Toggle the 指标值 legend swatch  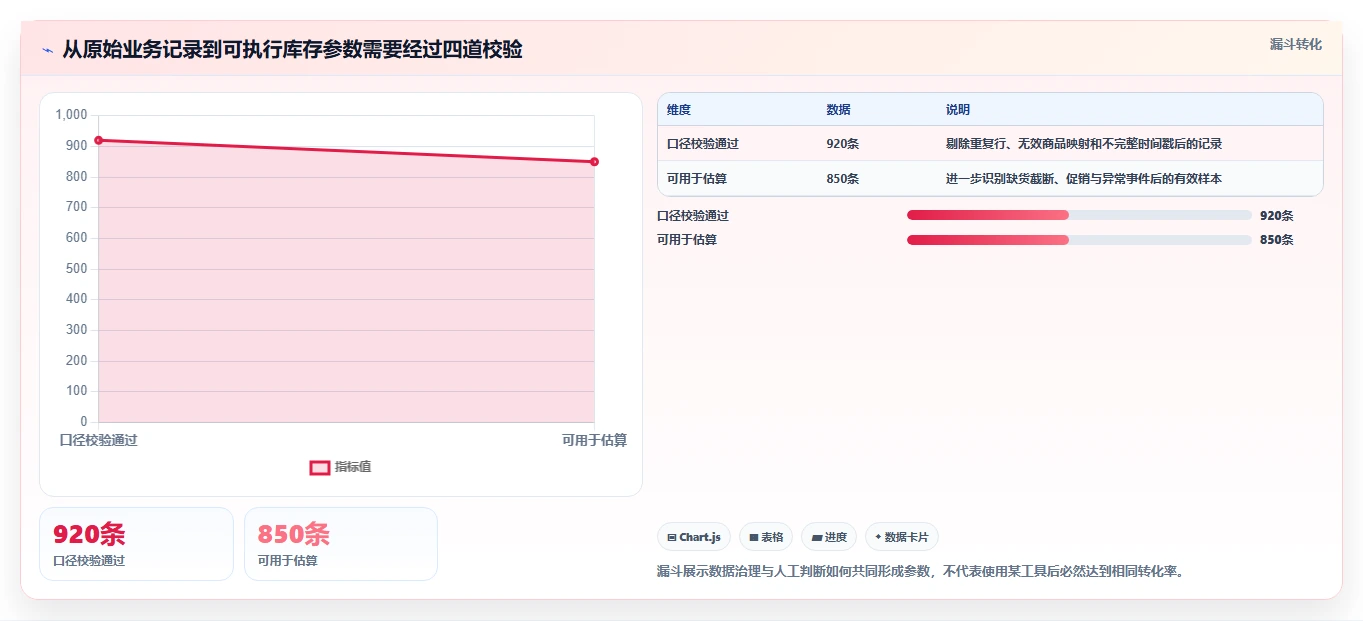[320, 467]
